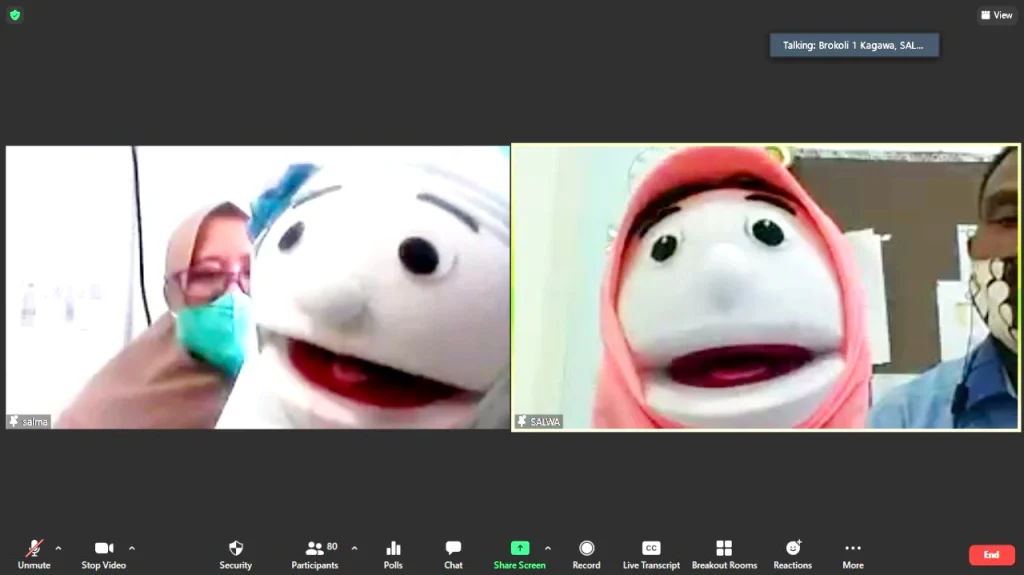This screenshot has width=1024, height=575.
Task: Stop Video camera button
Action: (104, 554)
